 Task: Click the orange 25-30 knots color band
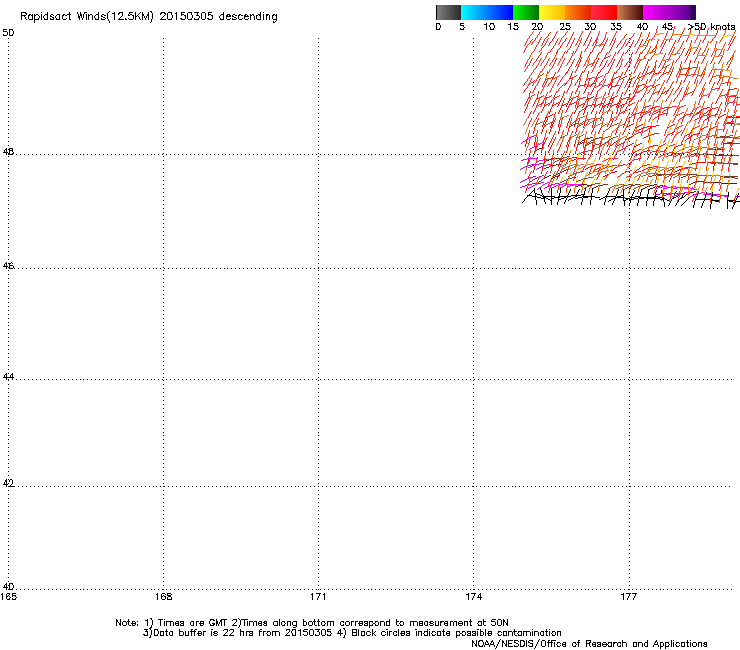point(578,12)
